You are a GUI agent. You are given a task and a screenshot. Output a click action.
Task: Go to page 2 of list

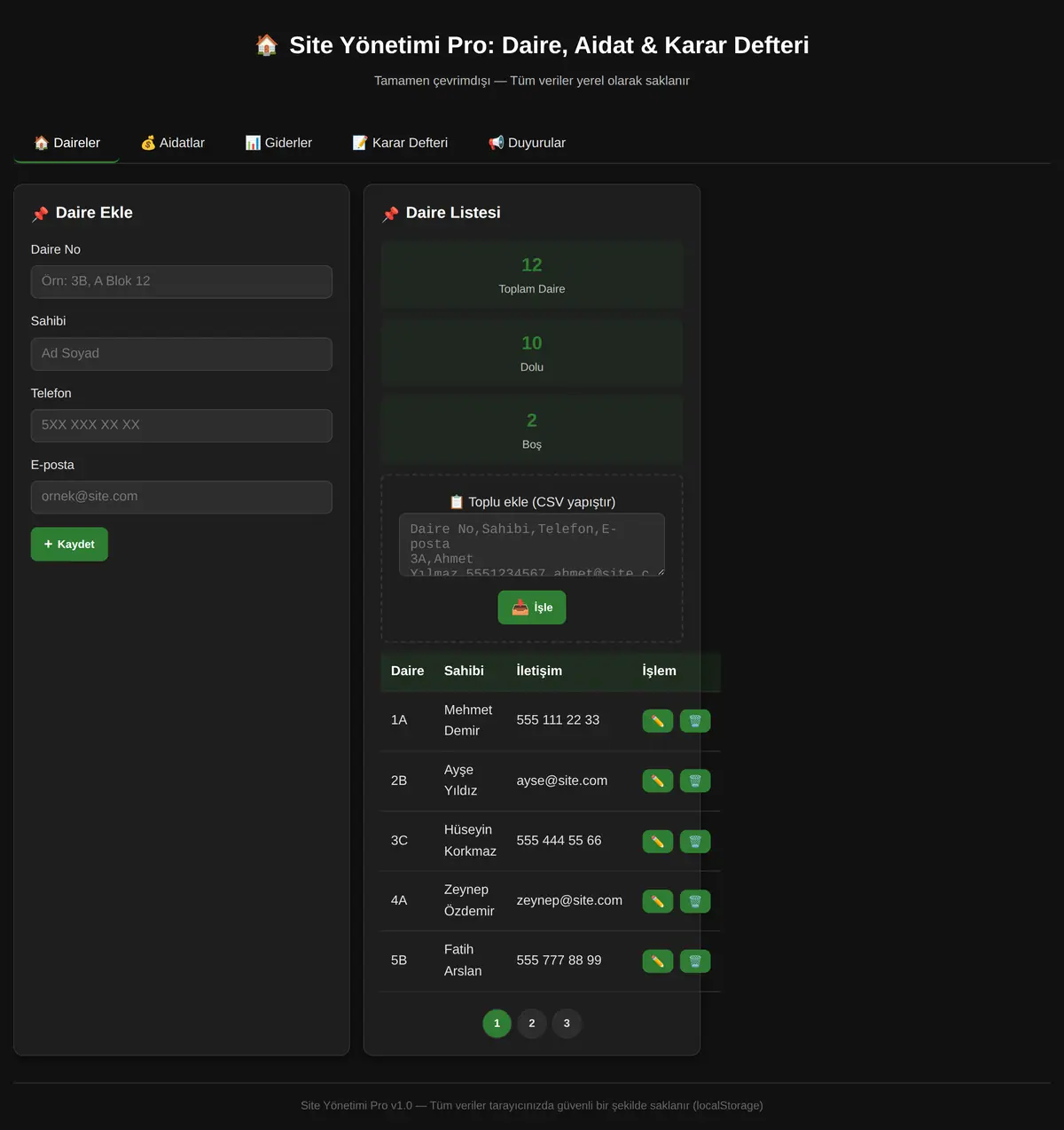pos(532,1024)
